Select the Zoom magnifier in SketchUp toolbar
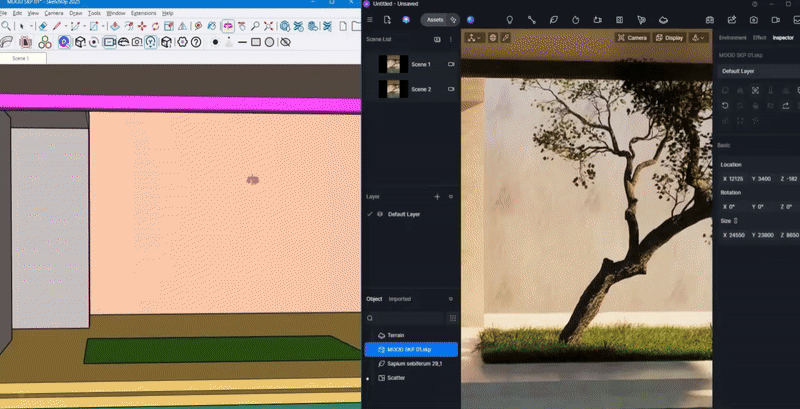Screen dimensions: 800x409 pyautogui.click(x=255, y=26)
